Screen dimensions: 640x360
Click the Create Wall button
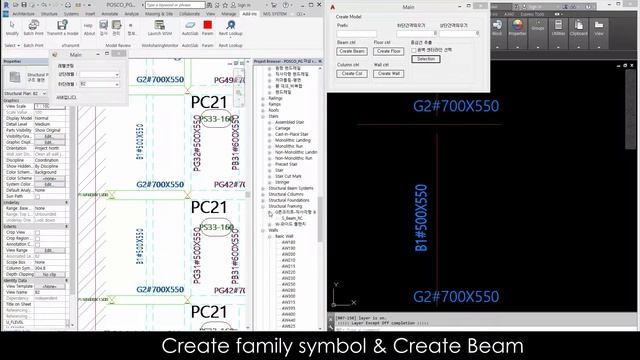389,74
